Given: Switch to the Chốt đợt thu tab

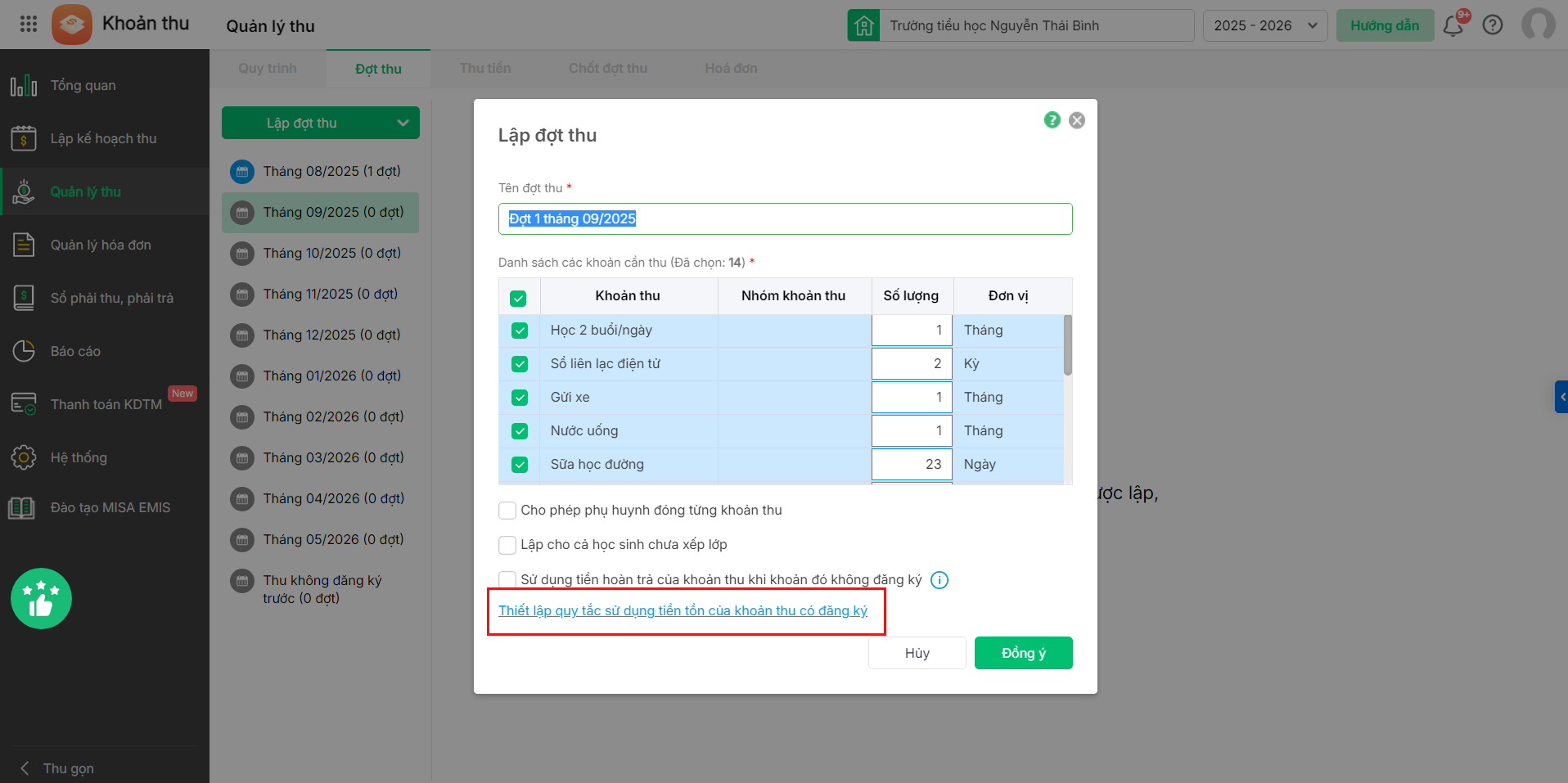Looking at the screenshot, I should click(x=608, y=69).
